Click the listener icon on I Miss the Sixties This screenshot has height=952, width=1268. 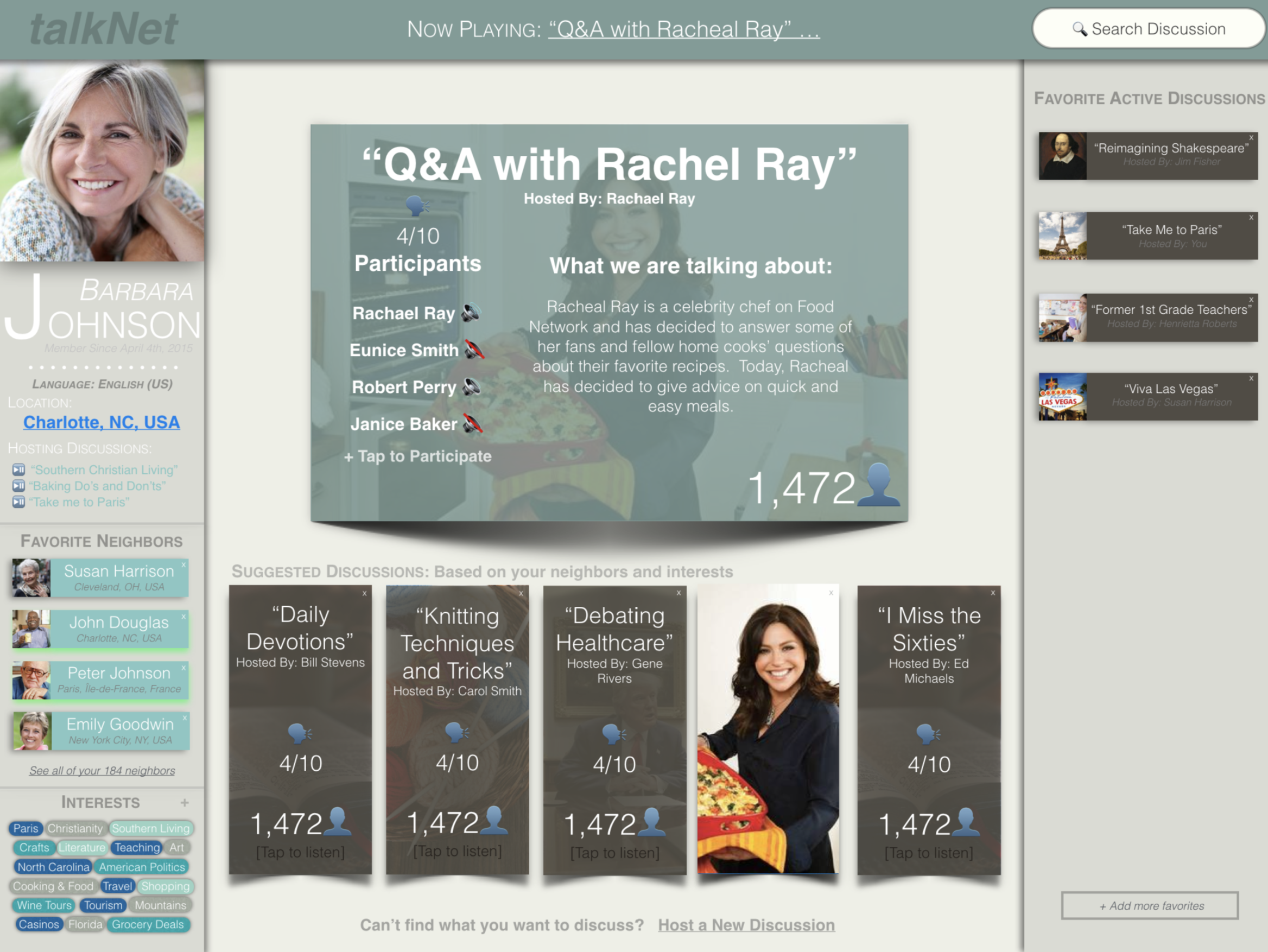pyautogui.click(x=966, y=821)
